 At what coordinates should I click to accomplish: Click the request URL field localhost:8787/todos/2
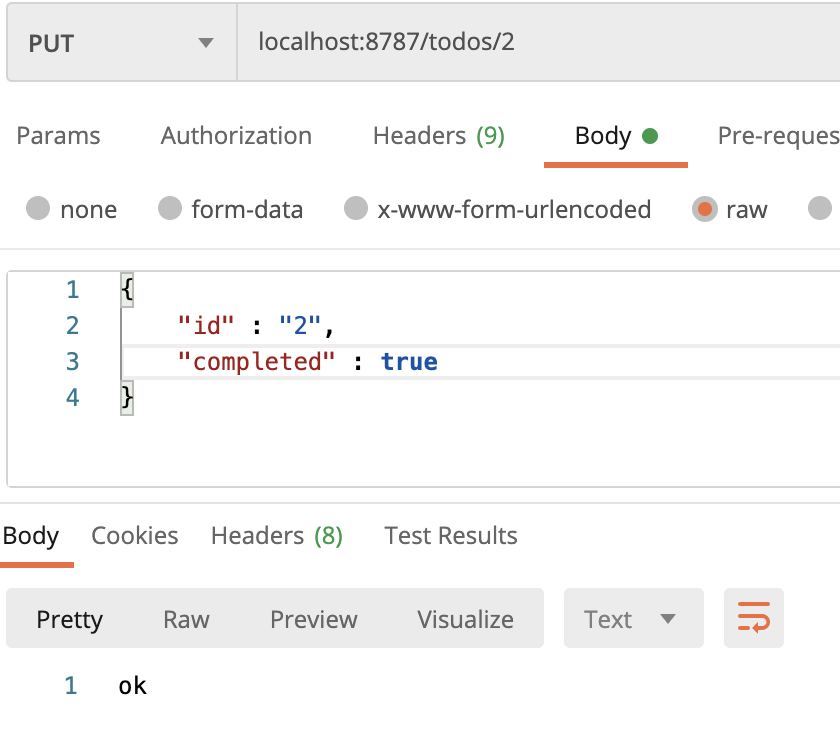(538, 43)
